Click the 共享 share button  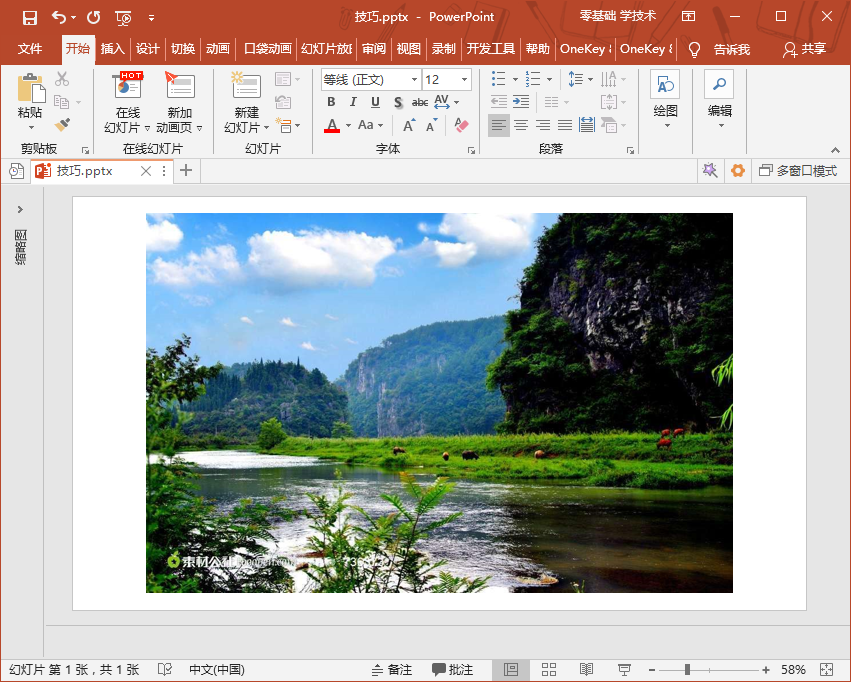pyautogui.click(x=804, y=49)
